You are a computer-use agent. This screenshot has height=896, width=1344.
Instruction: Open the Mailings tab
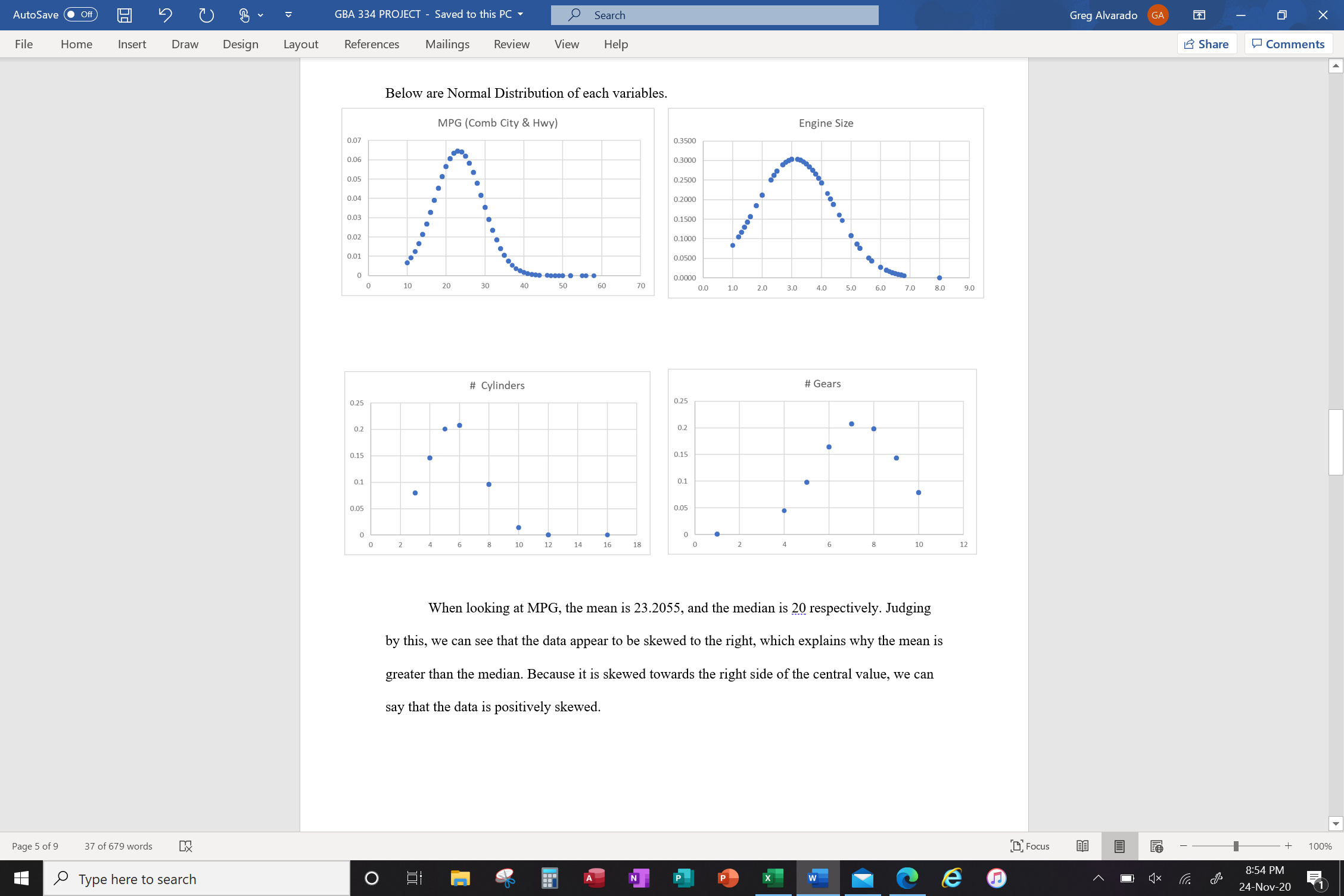point(447,44)
